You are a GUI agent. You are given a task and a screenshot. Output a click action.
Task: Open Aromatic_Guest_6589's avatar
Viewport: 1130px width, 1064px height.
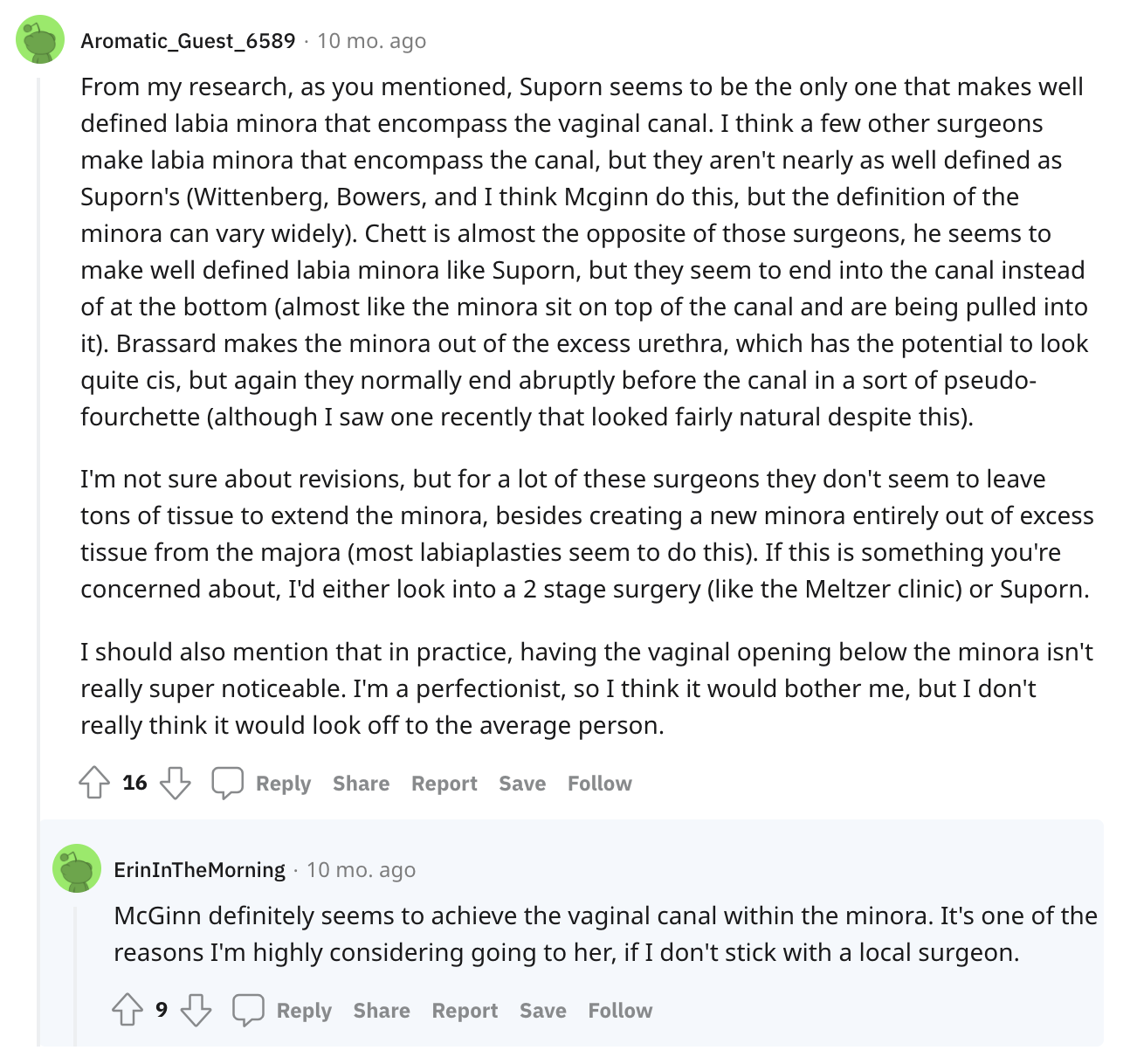click(x=40, y=40)
